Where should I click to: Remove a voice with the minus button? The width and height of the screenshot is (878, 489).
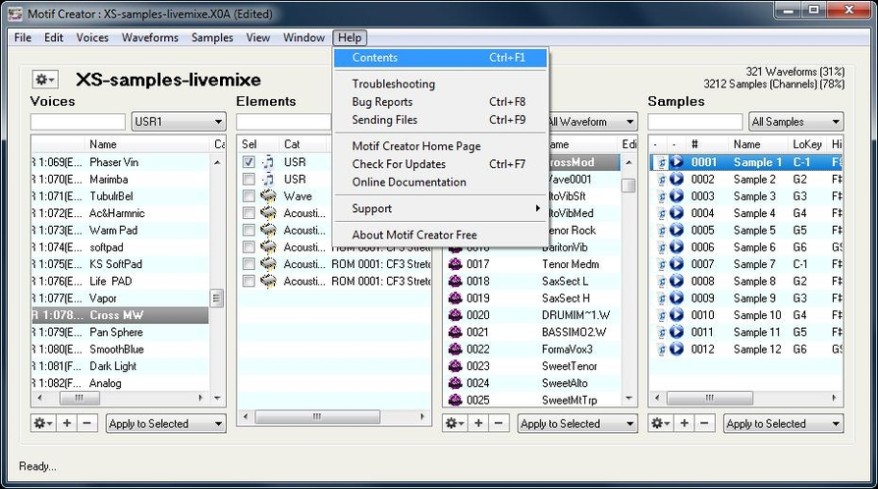[87, 423]
